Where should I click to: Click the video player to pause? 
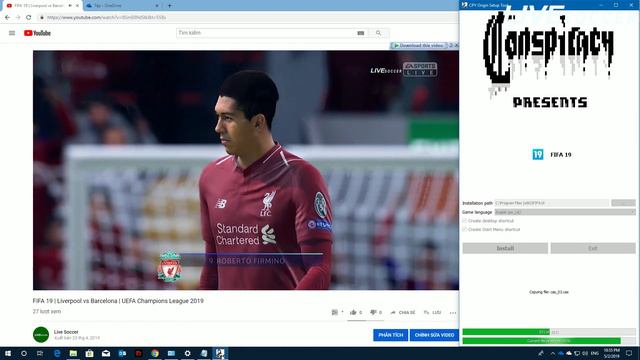[x=246, y=170]
